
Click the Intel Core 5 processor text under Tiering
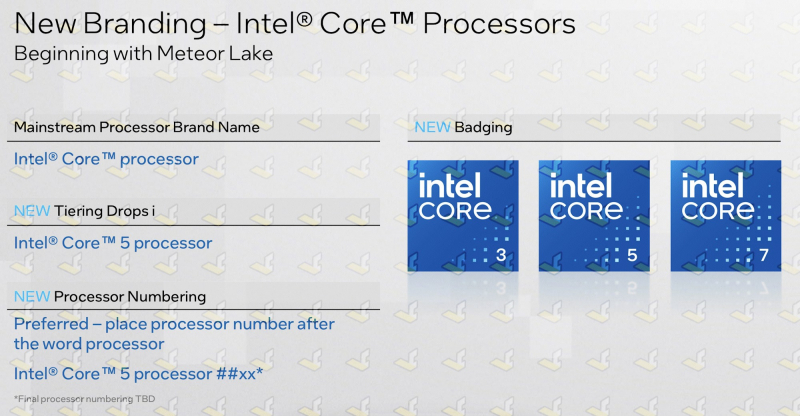click(x=113, y=243)
